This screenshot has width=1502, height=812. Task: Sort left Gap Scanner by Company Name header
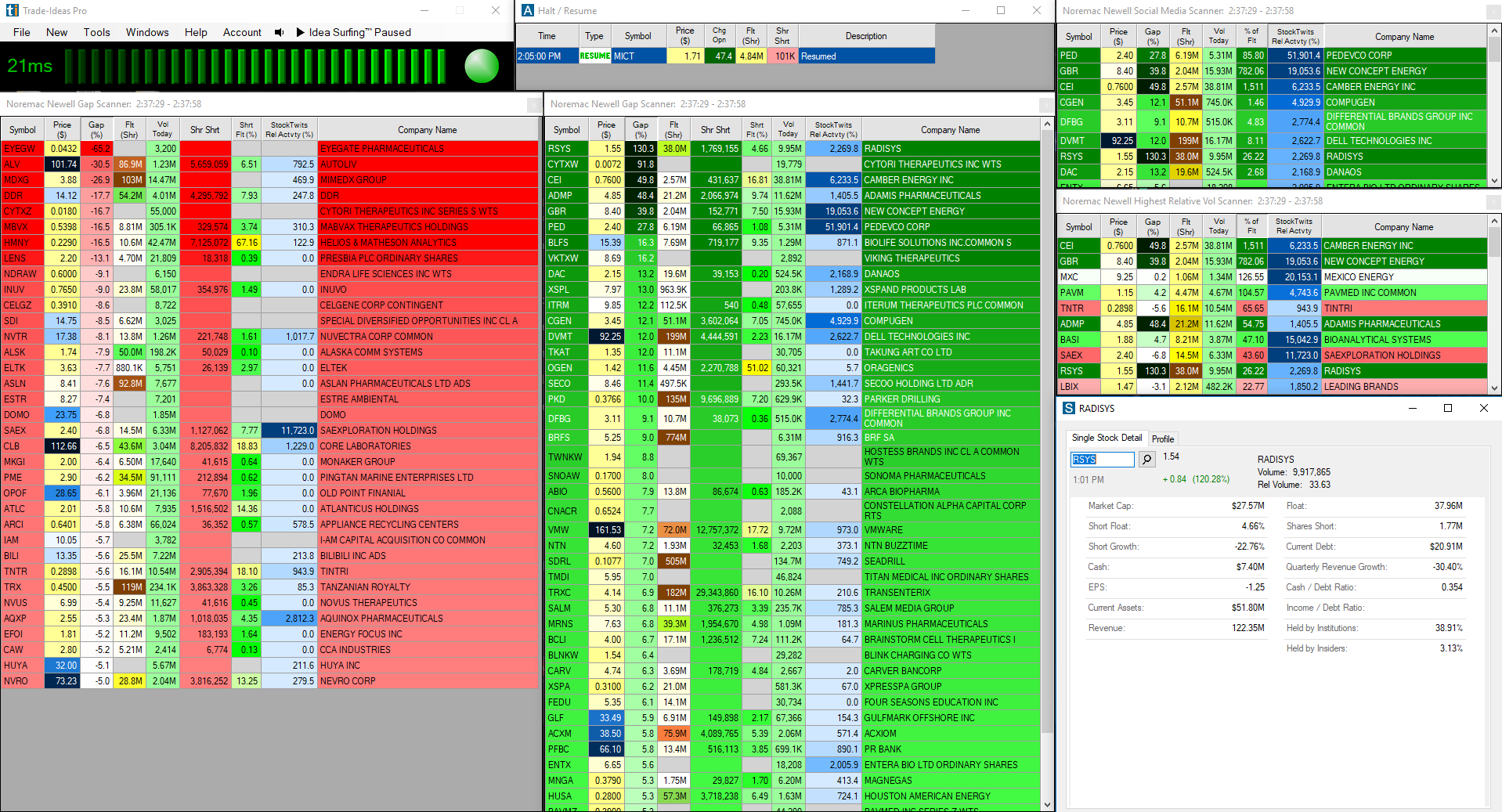[428, 129]
